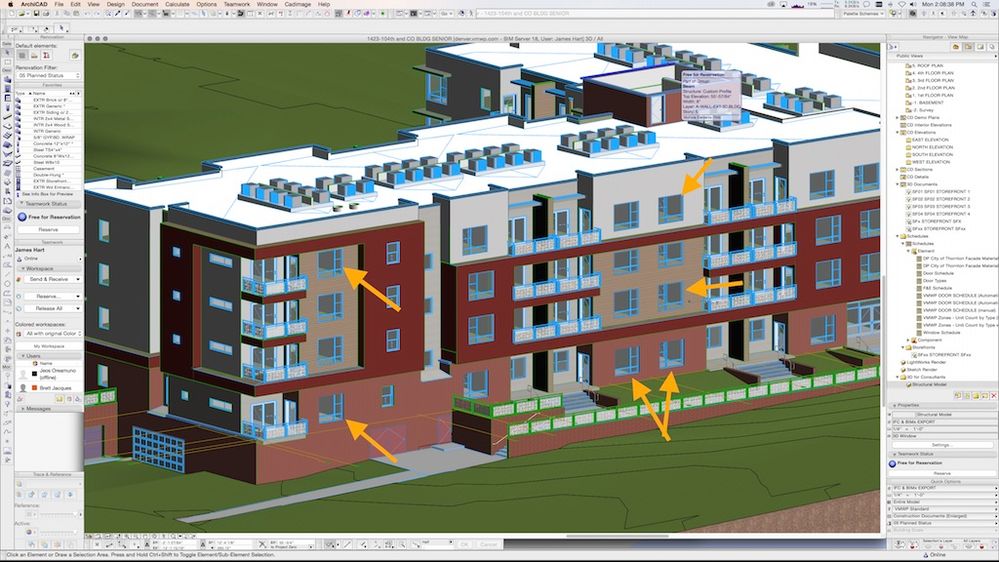This screenshot has height=562, width=999.
Task: Select the Arrow tool in the toolbox
Action: (x=7, y=54)
